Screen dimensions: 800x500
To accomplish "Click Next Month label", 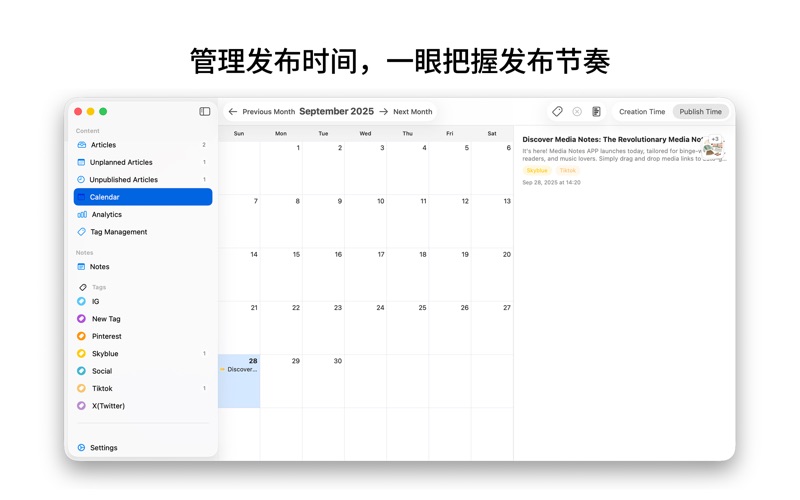I will (x=412, y=112).
